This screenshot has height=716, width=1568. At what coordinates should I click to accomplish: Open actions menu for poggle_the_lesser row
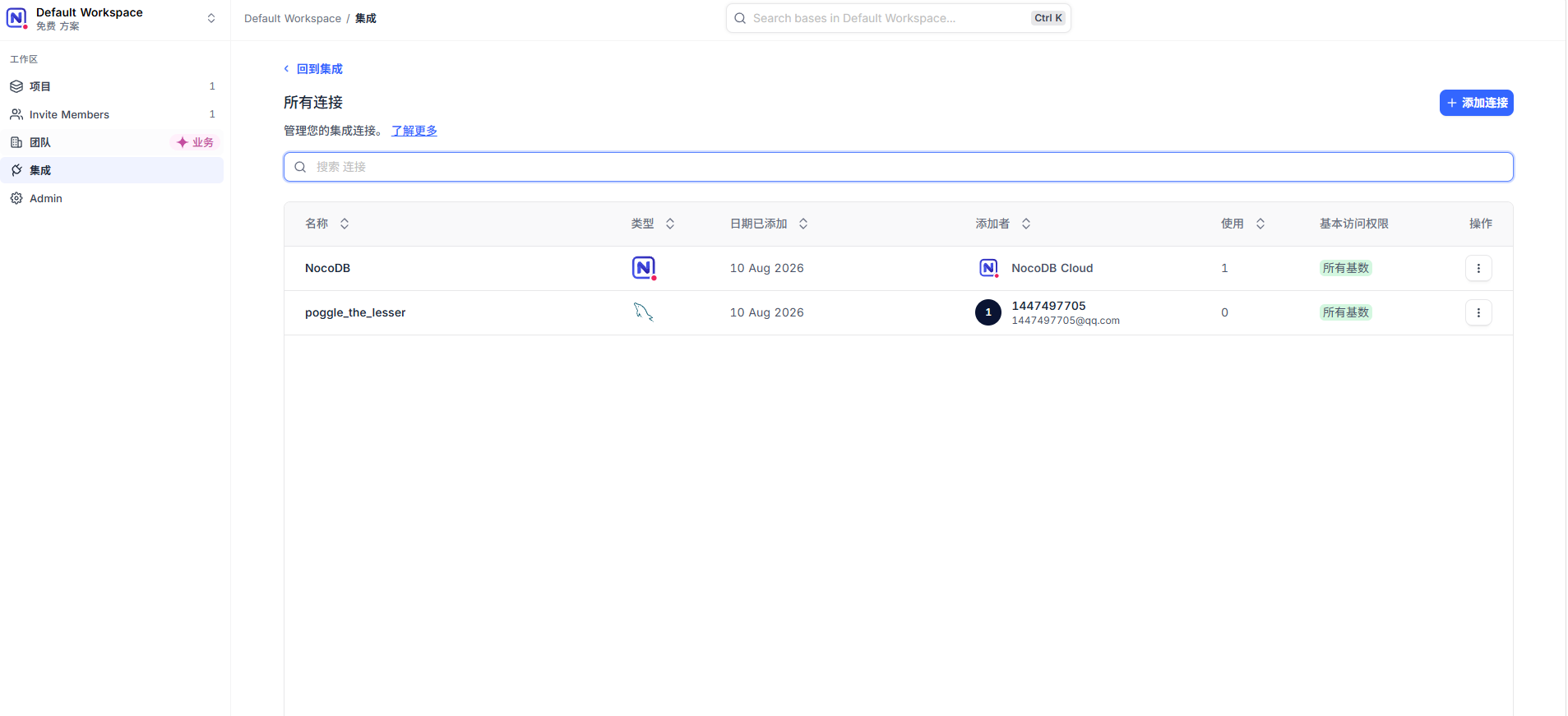(x=1478, y=312)
